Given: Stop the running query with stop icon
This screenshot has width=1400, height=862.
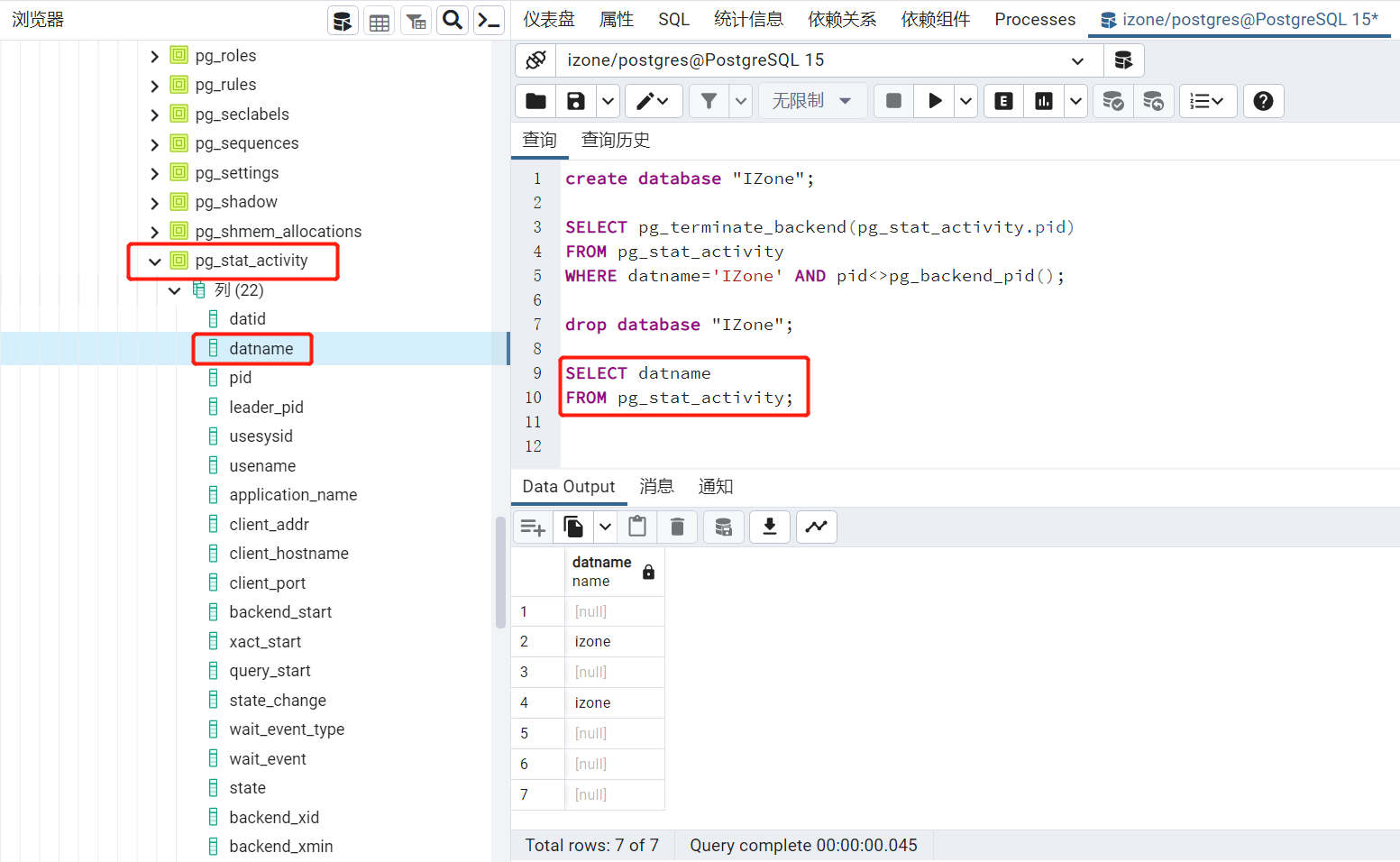Looking at the screenshot, I should point(893,101).
